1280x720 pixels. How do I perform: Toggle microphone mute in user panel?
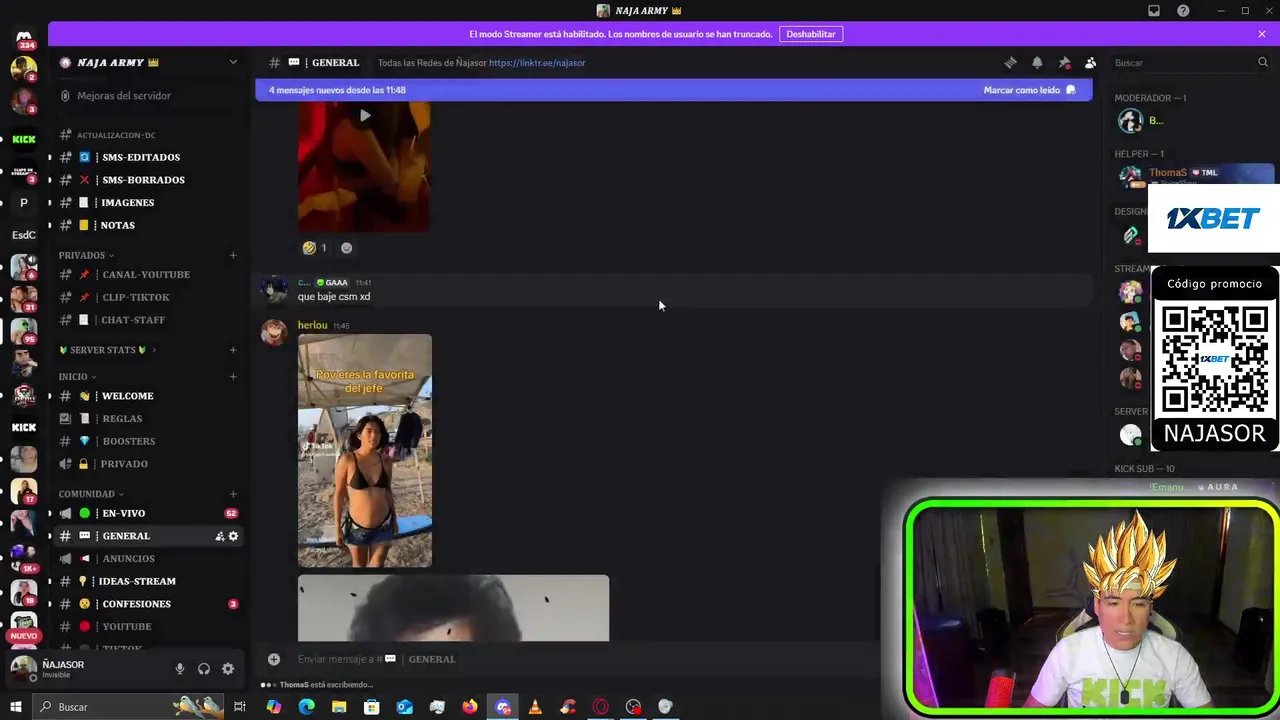pyautogui.click(x=180, y=669)
